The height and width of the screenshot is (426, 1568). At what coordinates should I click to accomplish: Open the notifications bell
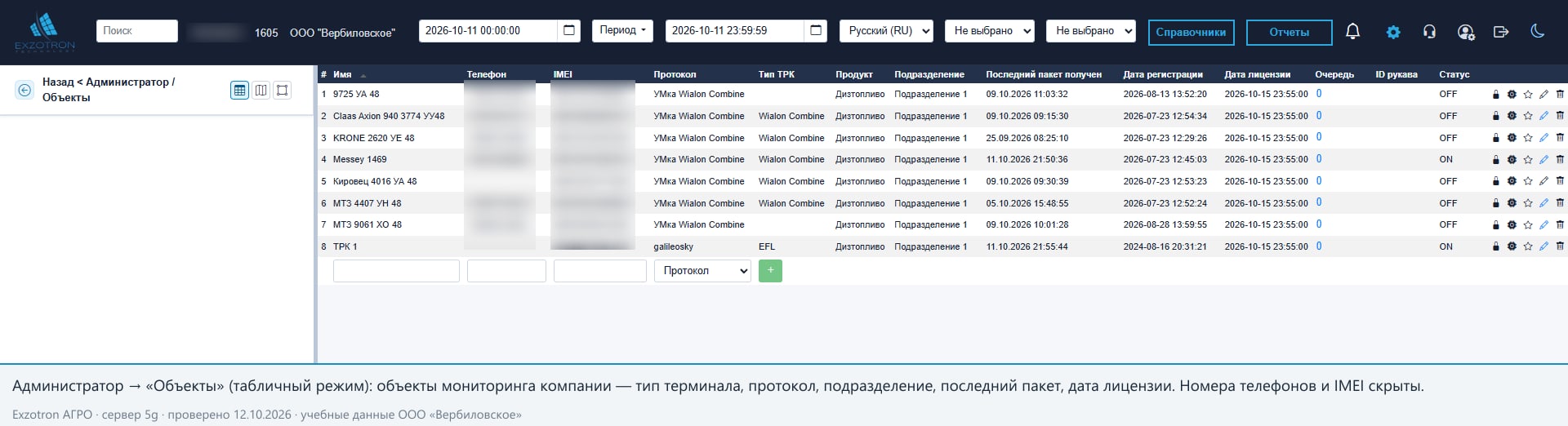point(1352,31)
